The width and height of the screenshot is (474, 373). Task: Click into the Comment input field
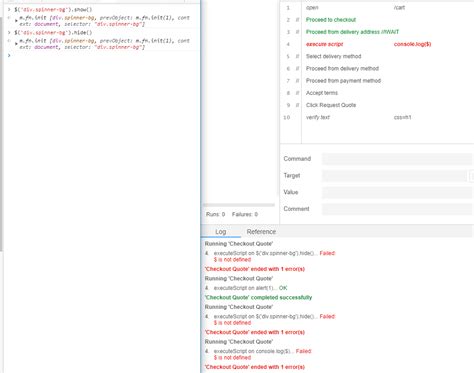397,209
